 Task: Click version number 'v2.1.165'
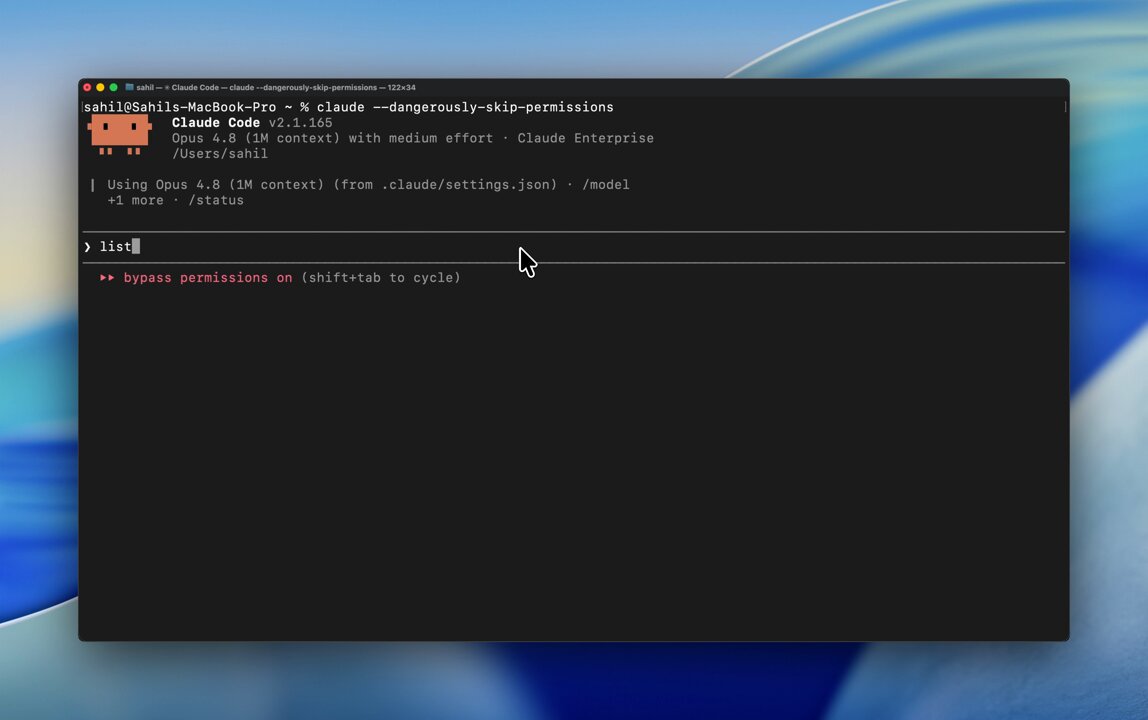click(300, 122)
